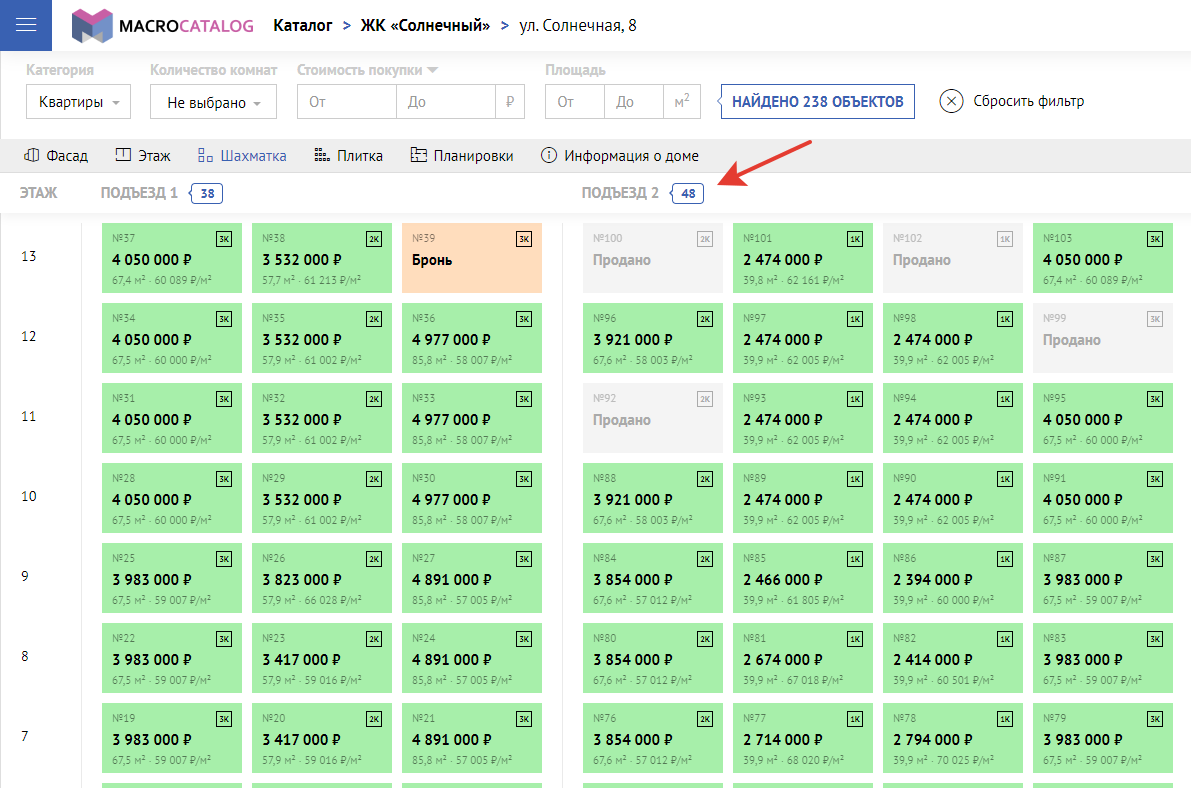Open apartment №77 card

[x=803, y=738]
